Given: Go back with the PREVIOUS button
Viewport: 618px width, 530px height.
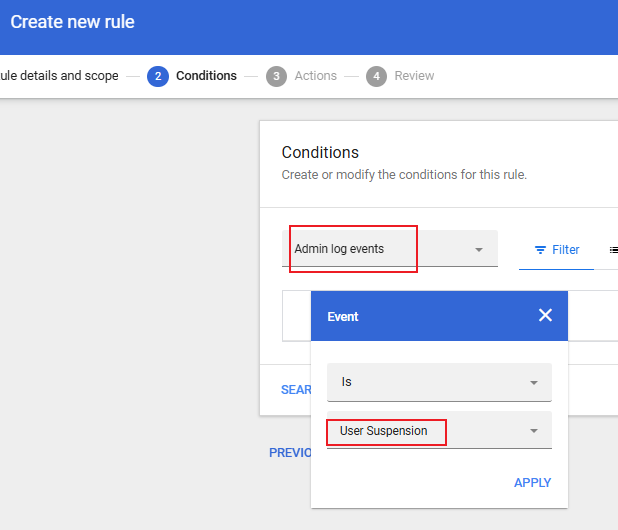Looking at the screenshot, I should (290, 453).
